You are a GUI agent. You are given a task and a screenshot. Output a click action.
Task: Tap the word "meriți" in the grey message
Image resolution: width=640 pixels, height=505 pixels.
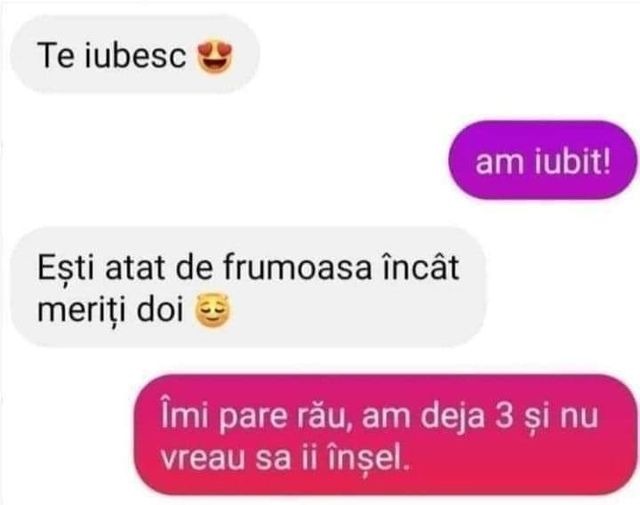click(x=81, y=311)
